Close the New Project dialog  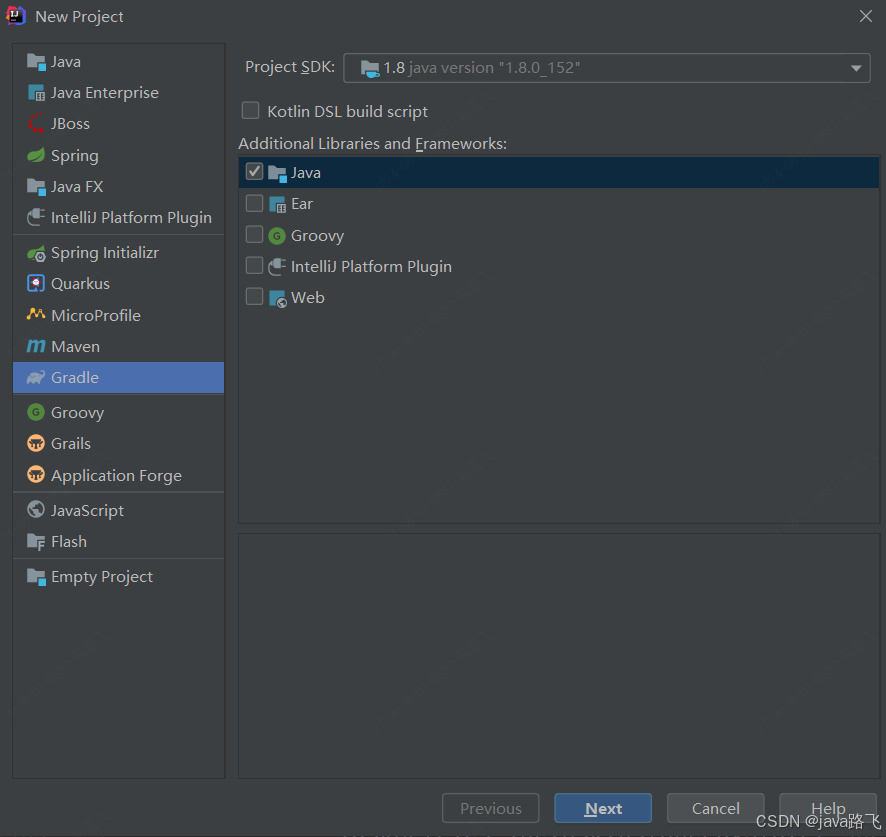click(866, 16)
